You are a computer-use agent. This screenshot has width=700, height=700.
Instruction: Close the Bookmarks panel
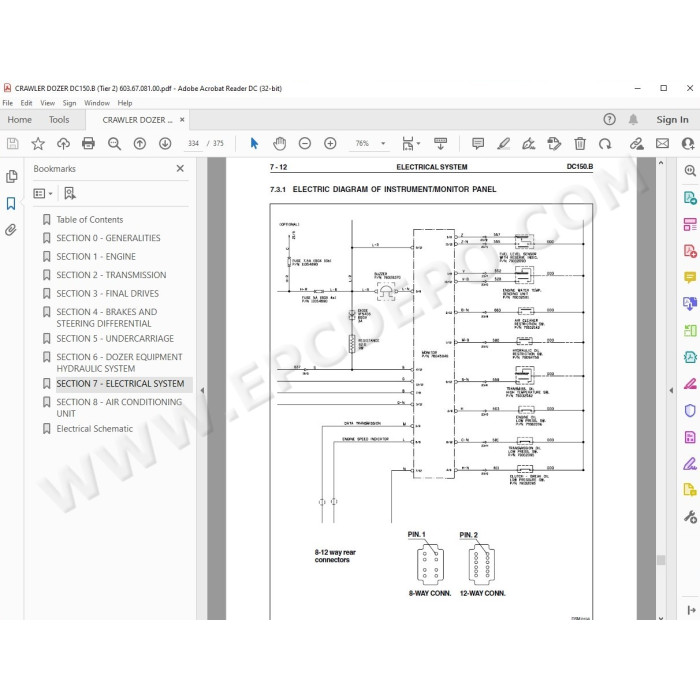pos(180,168)
